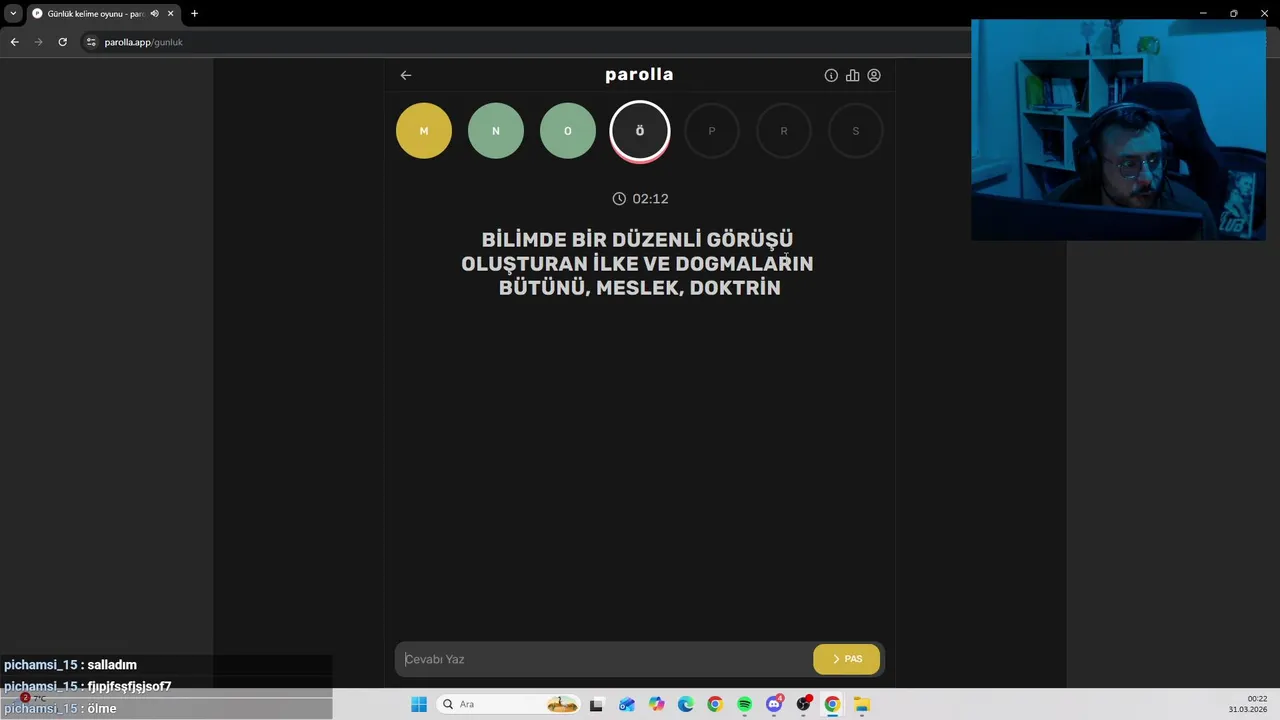Open the Windows Start menu
This screenshot has height=720, width=1280.
click(419, 704)
